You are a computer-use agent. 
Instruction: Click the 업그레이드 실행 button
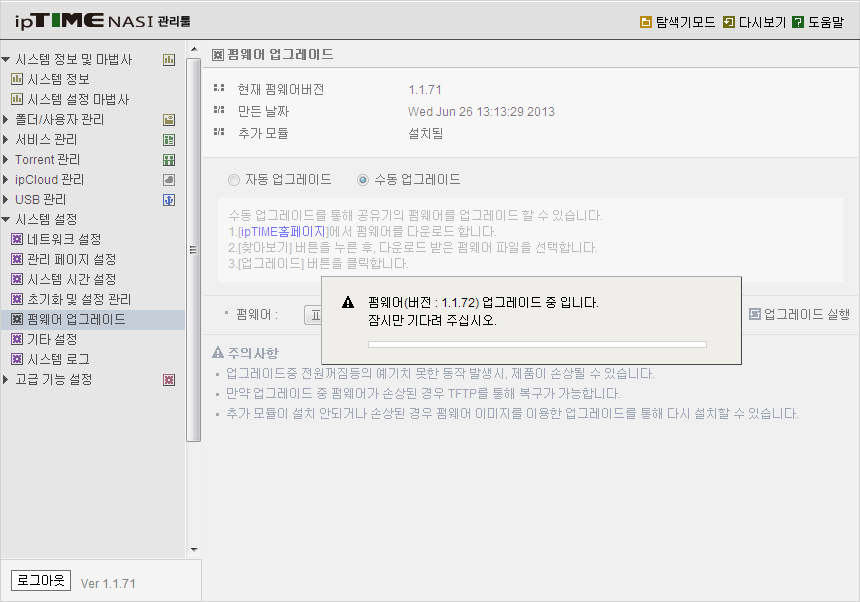800,314
